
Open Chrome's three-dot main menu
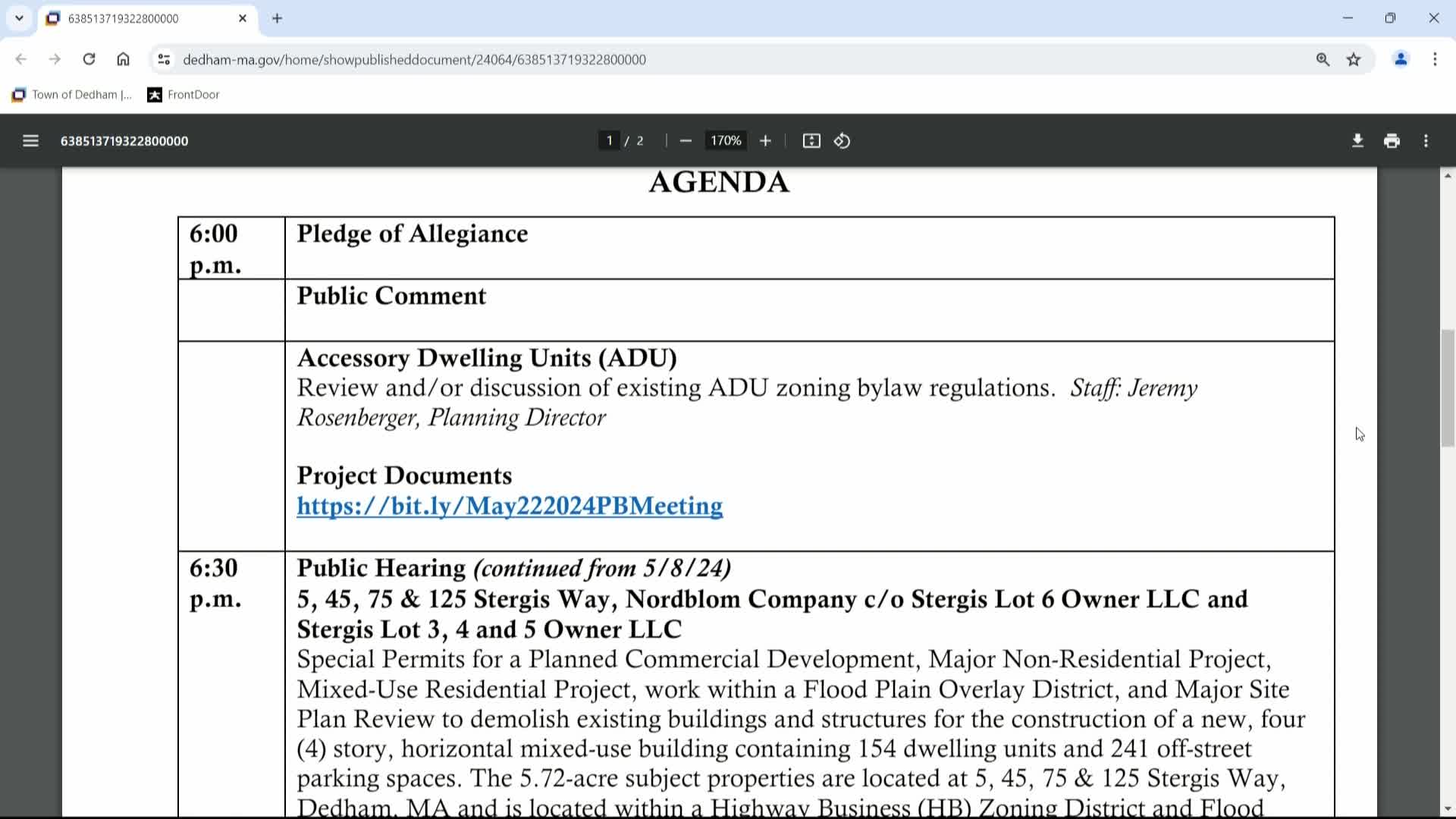point(1435,59)
